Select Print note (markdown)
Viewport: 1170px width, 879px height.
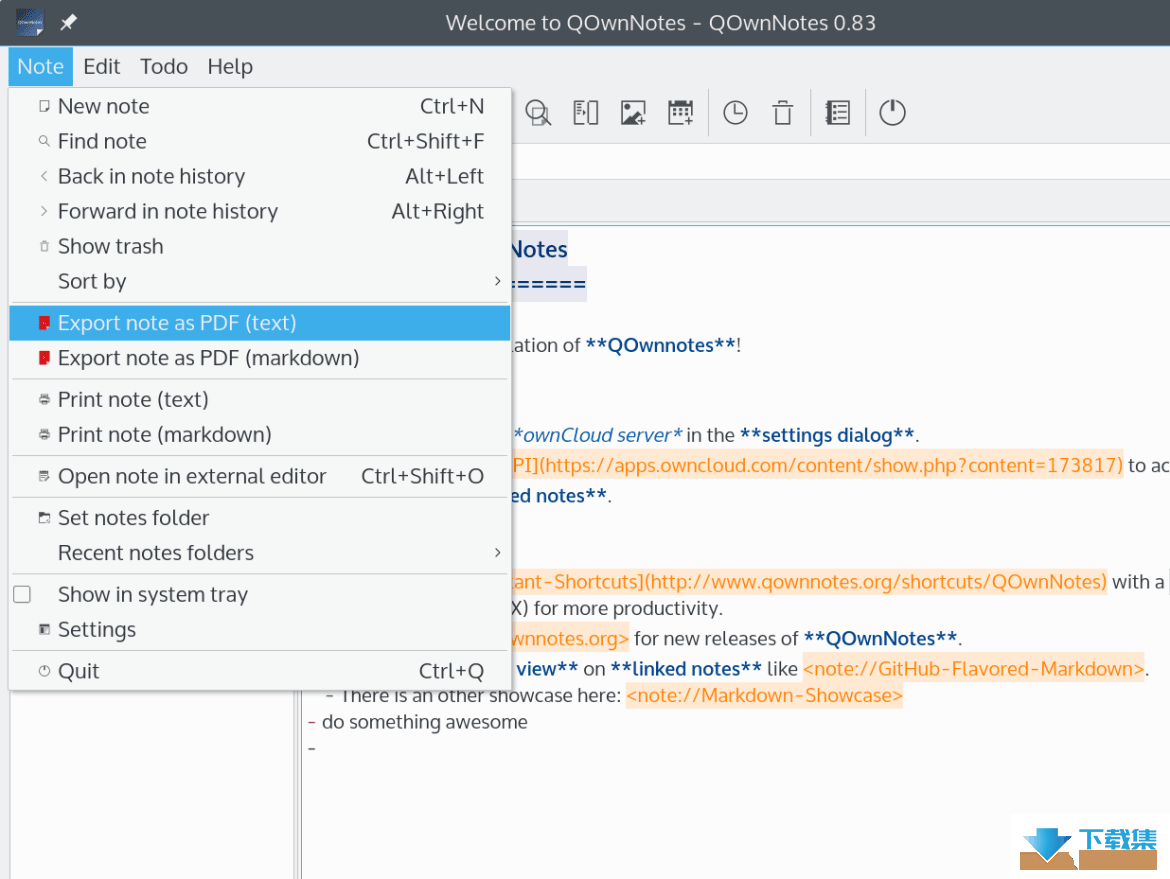(x=260, y=434)
